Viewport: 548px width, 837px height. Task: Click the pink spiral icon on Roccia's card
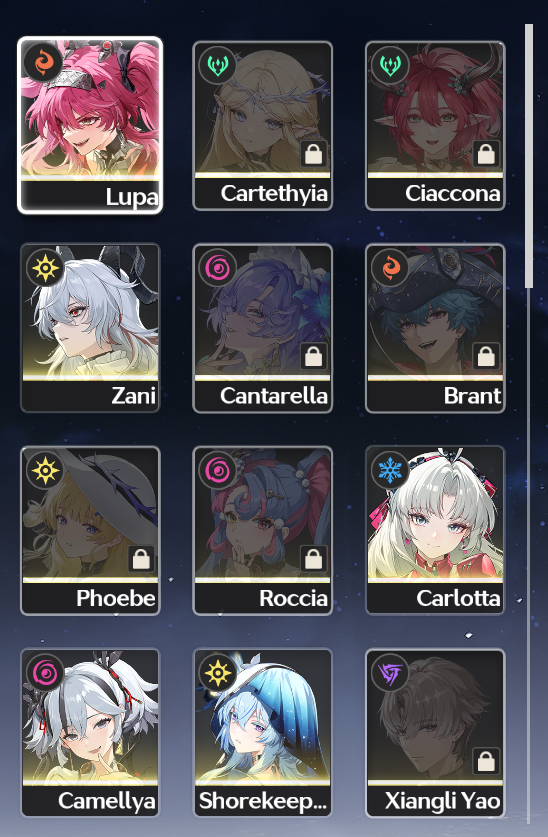coord(218,469)
